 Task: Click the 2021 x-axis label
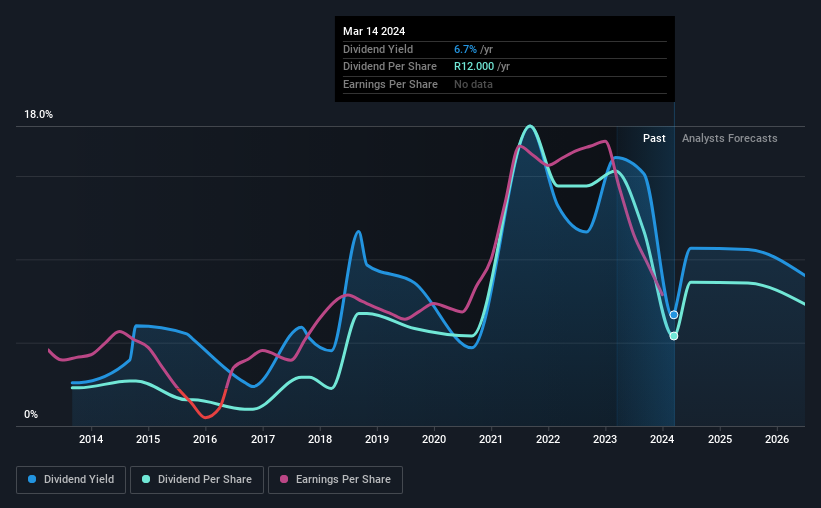click(x=491, y=439)
